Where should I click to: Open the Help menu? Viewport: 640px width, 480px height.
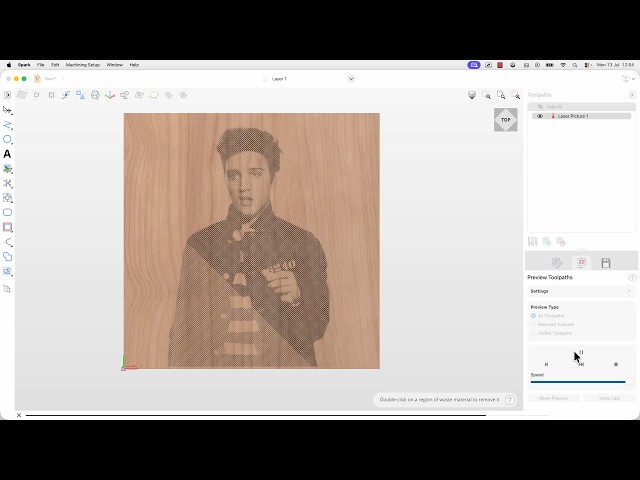click(134, 65)
